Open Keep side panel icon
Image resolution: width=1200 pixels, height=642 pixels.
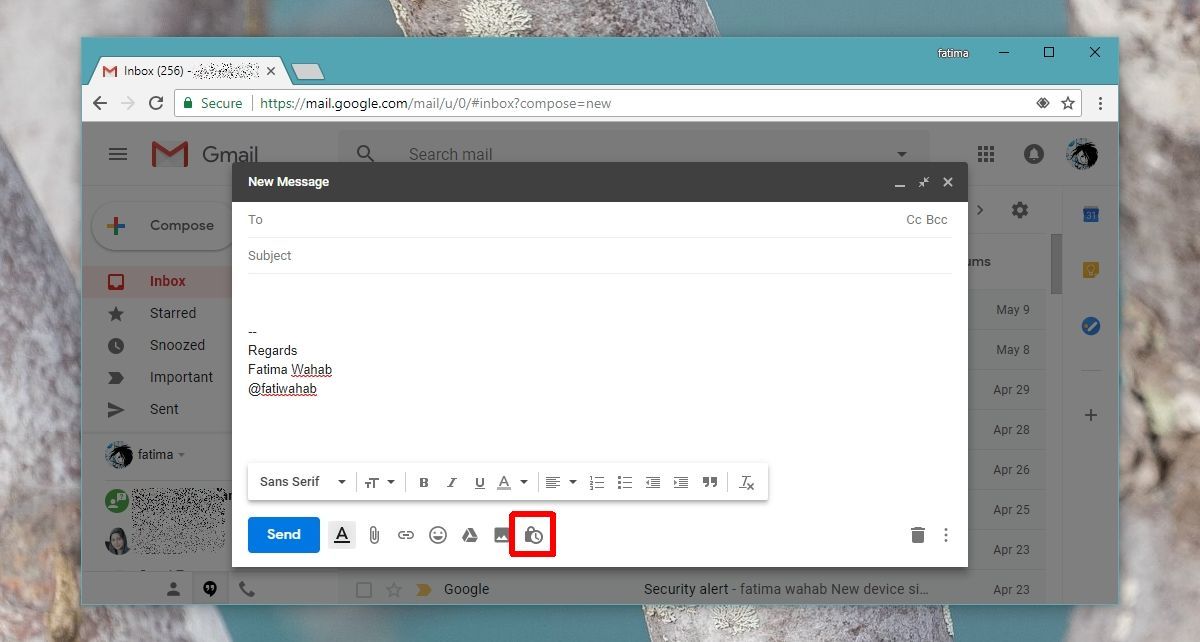click(1091, 270)
